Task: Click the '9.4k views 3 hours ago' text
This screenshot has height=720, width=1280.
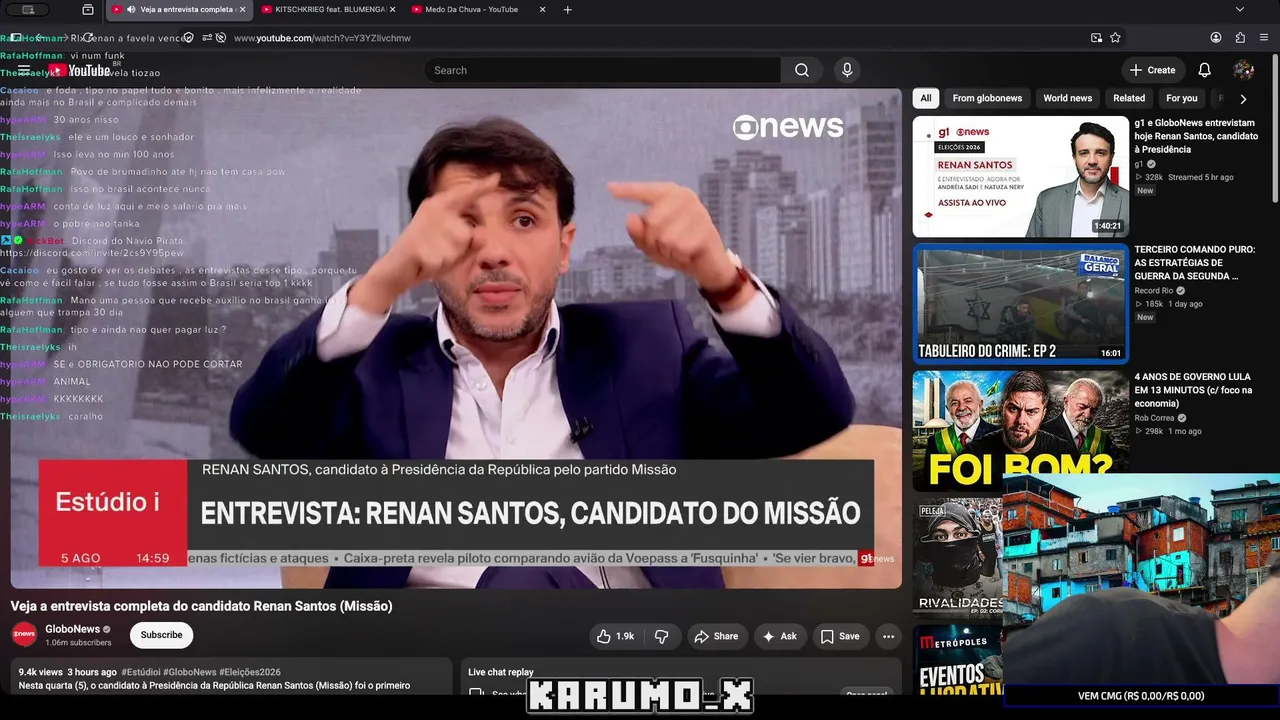Action: (x=68, y=672)
